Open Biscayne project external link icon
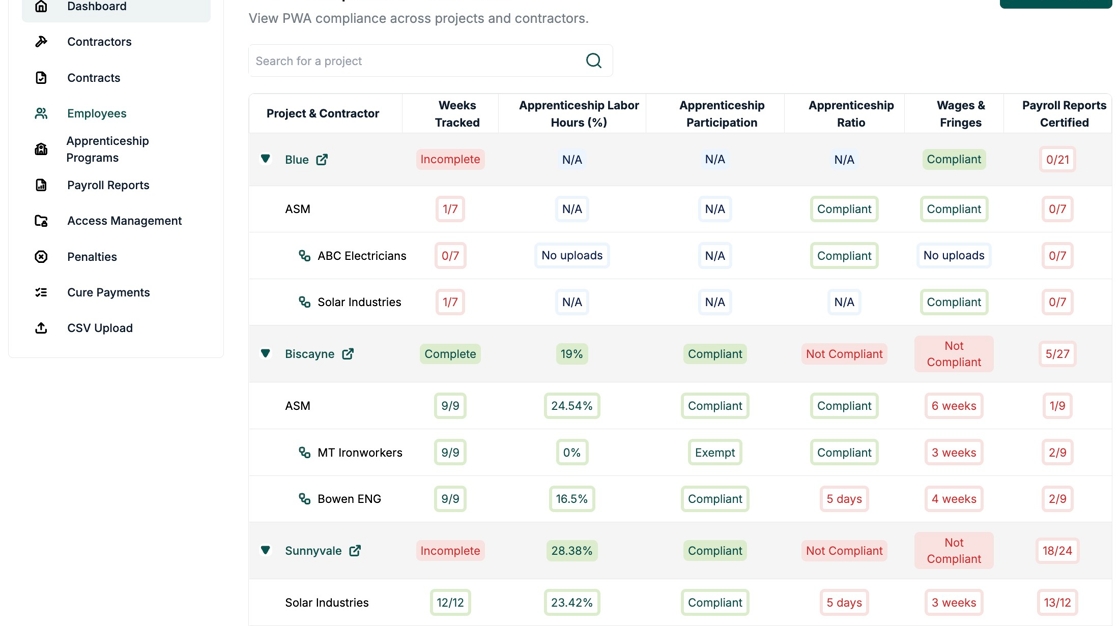 point(348,354)
